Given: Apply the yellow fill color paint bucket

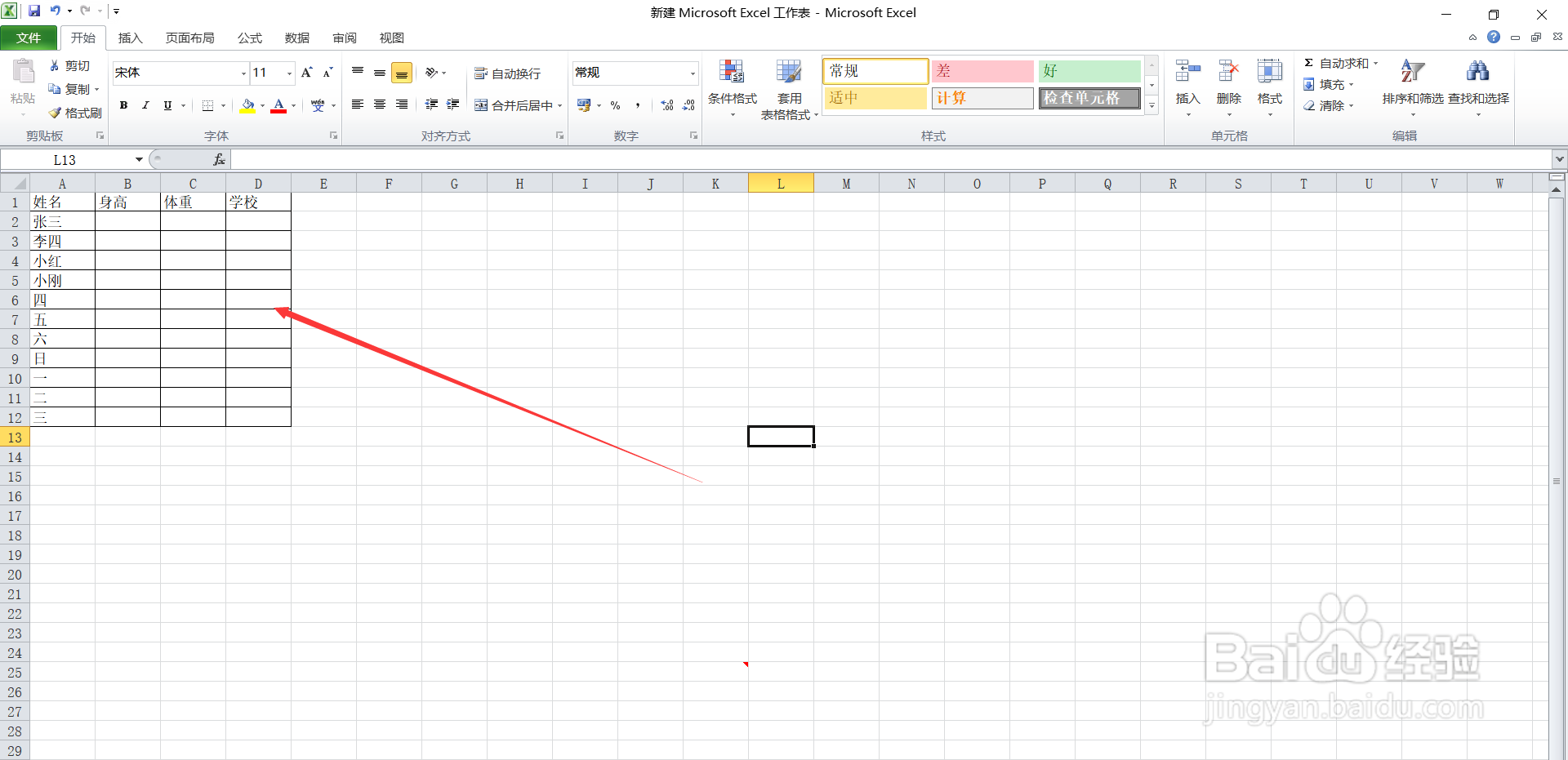Looking at the screenshot, I should pyautogui.click(x=247, y=105).
